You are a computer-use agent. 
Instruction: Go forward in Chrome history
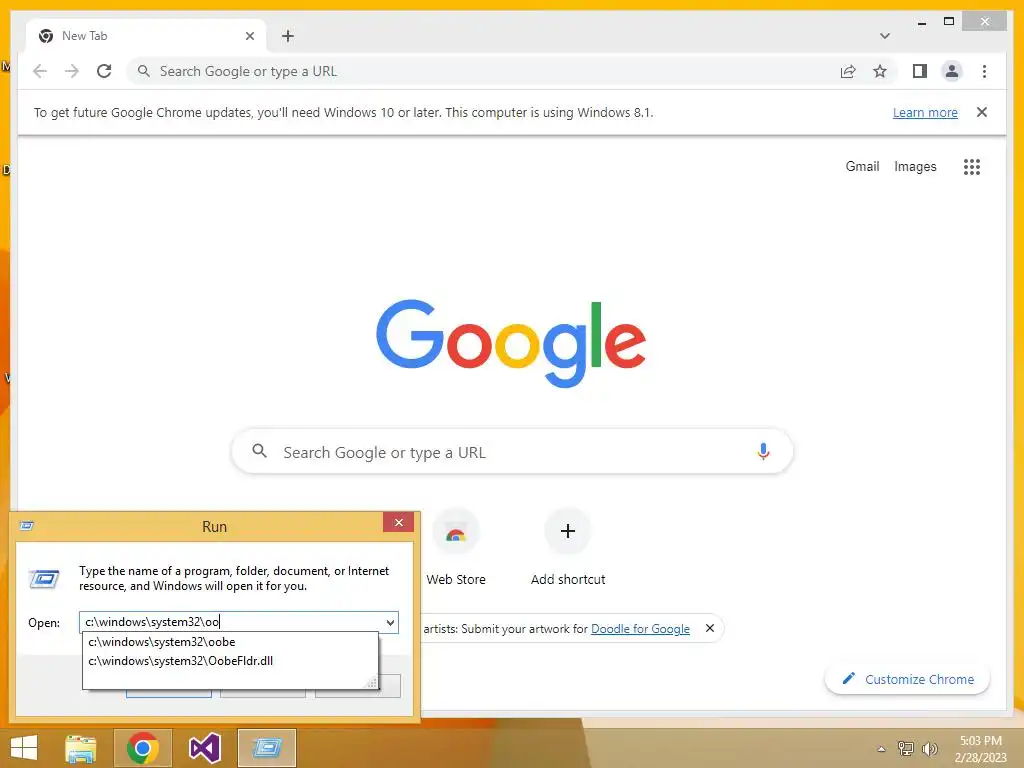pyautogui.click(x=72, y=71)
